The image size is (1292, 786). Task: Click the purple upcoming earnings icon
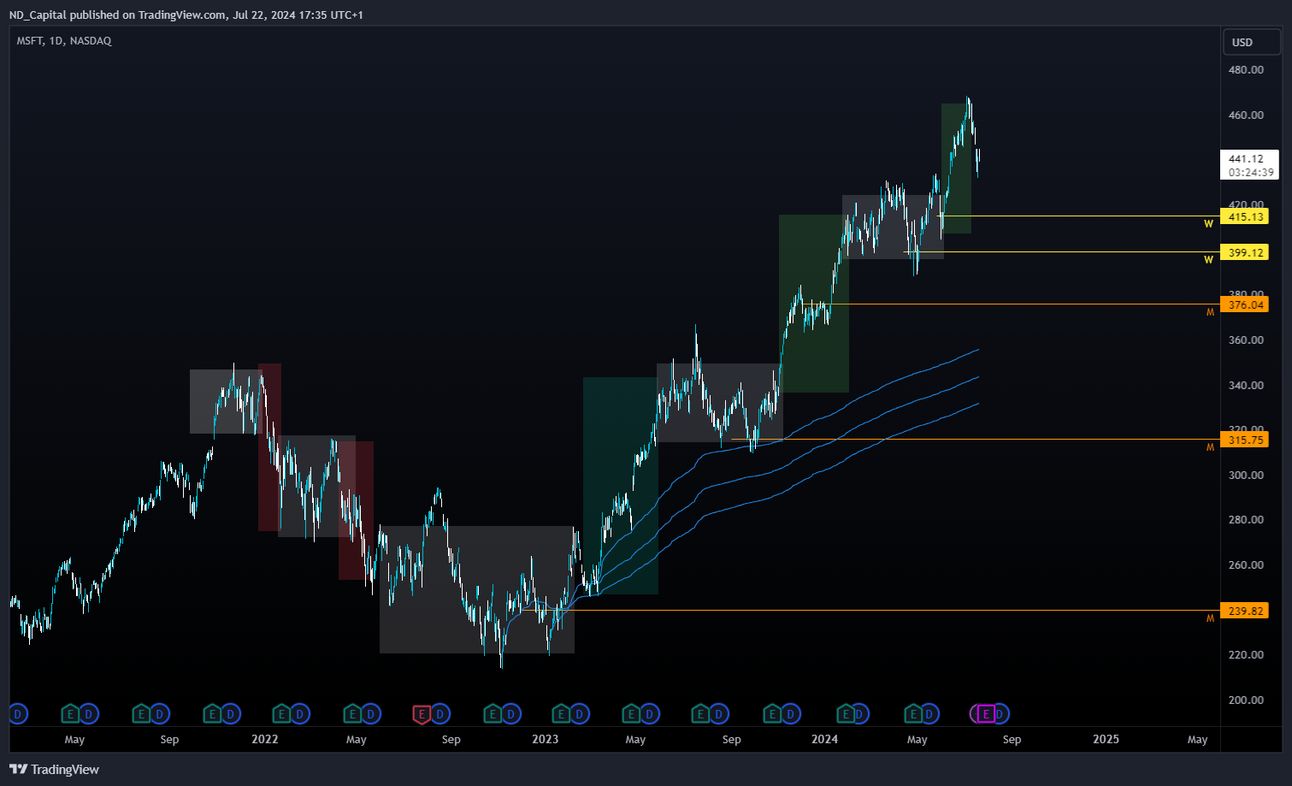987,713
